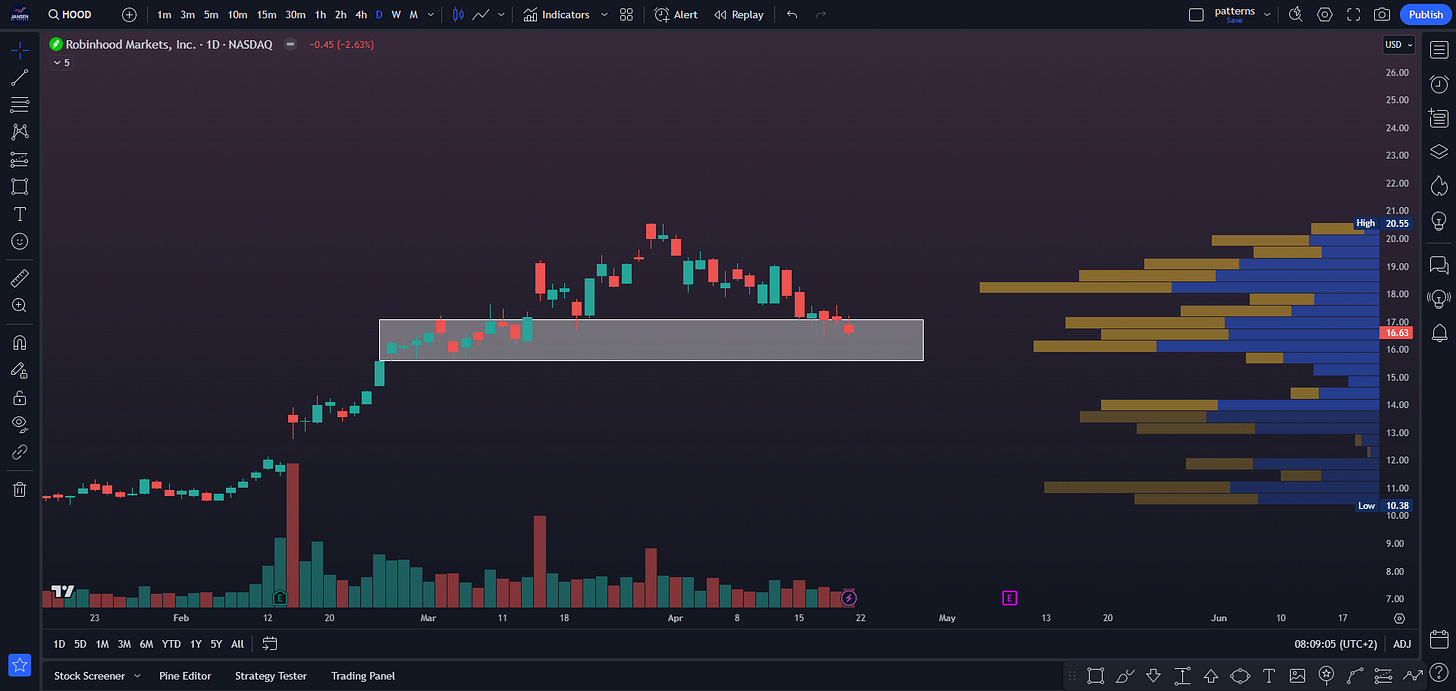1456x691 pixels.
Task: Switch to the 4h timeframe
Action: coord(361,15)
